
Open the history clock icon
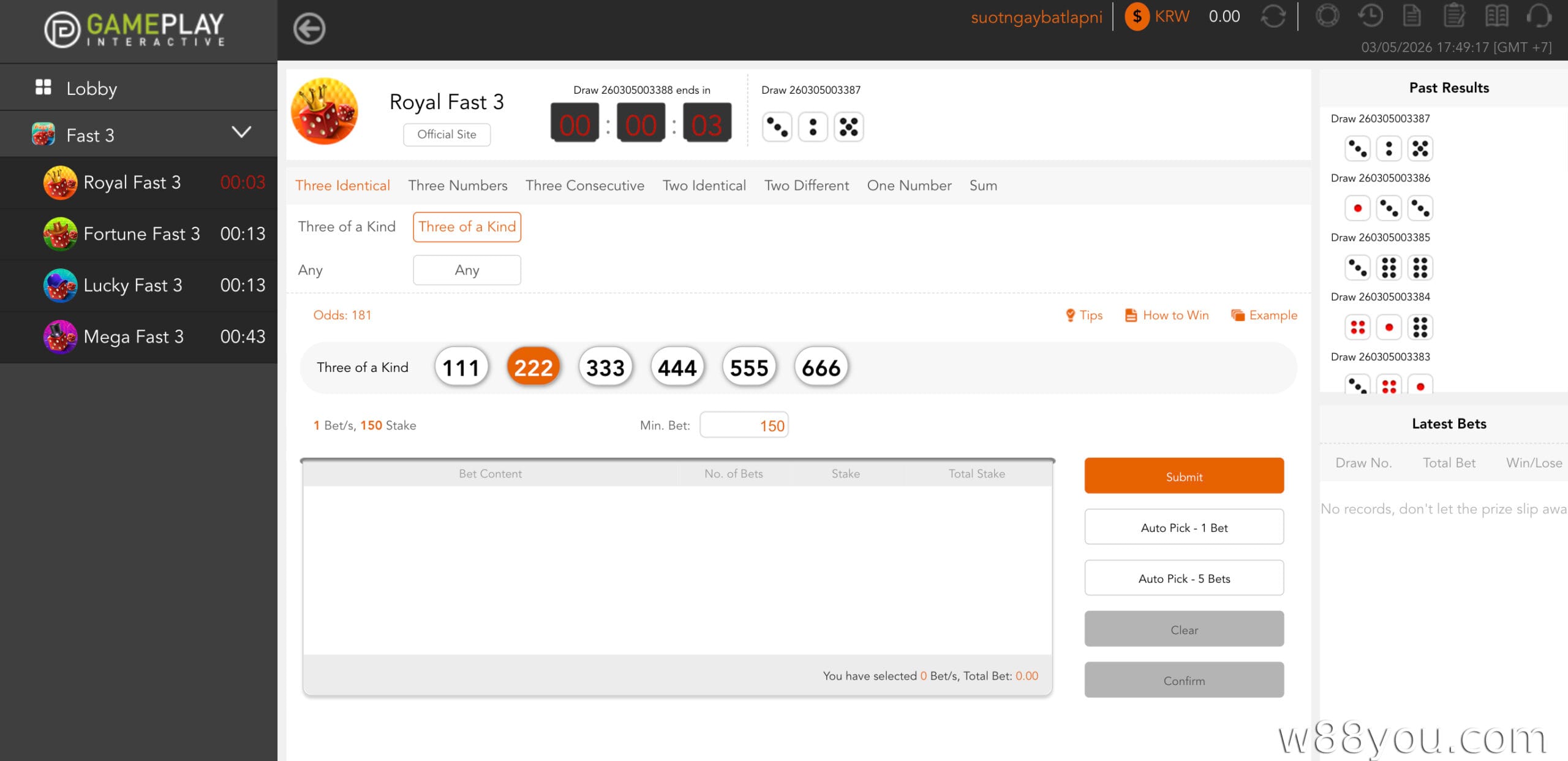(1370, 16)
